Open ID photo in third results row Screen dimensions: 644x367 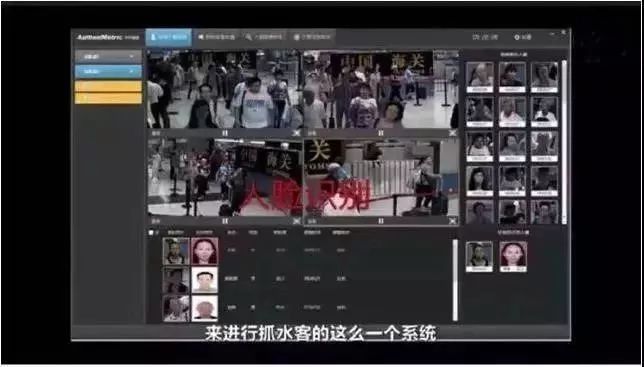[x=205, y=308]
